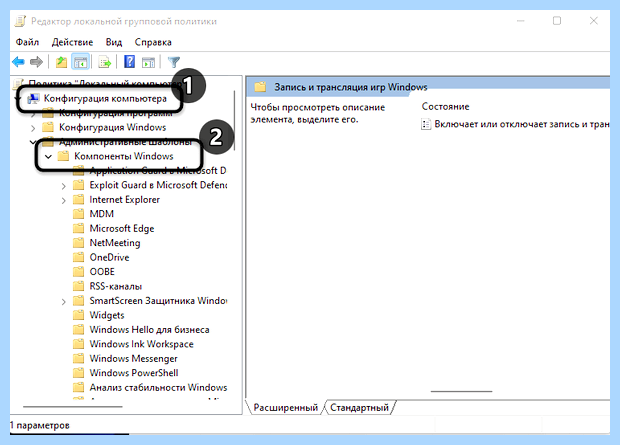
Task: Click the Group Policy Editor title icon
Action: pyautogui.click(x=20, y=21)
